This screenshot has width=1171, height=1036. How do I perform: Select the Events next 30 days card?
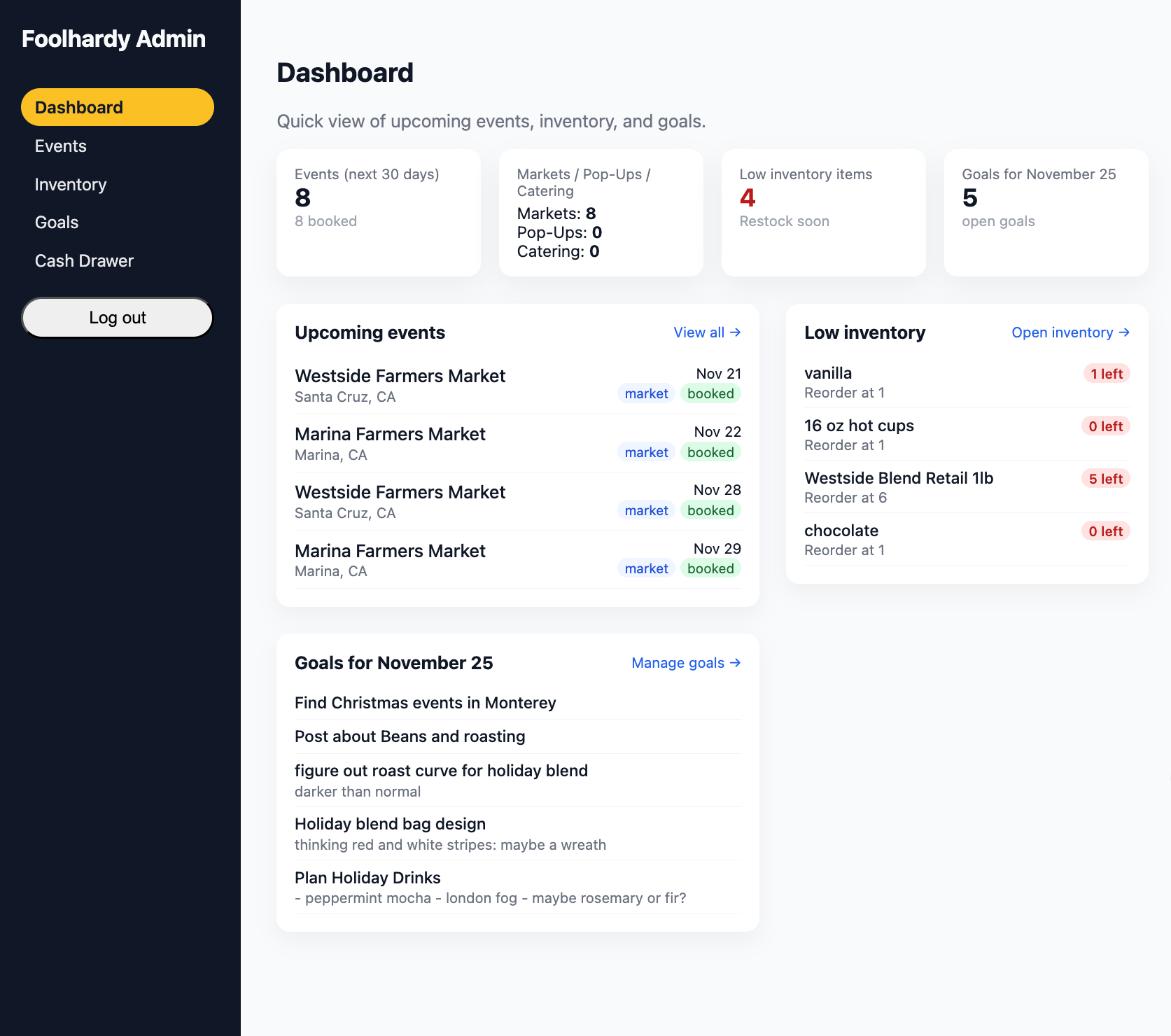point(378,212)
